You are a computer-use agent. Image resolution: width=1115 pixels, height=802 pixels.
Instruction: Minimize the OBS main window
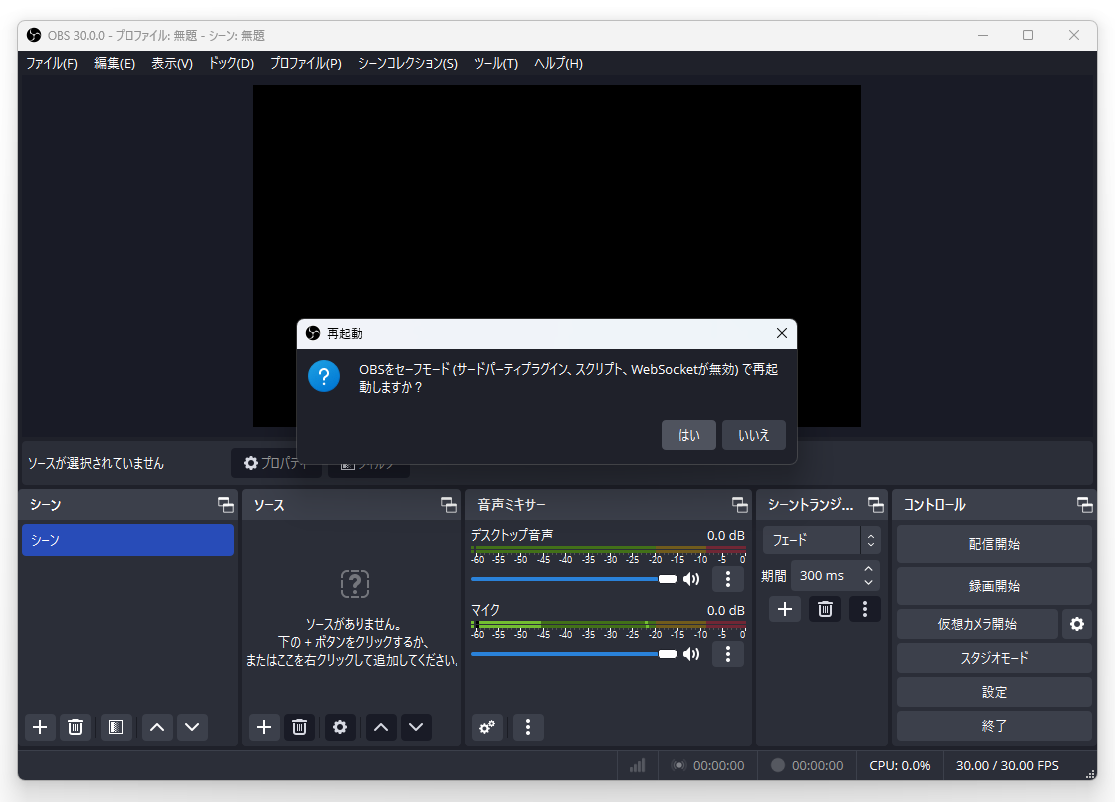(983, 35)
